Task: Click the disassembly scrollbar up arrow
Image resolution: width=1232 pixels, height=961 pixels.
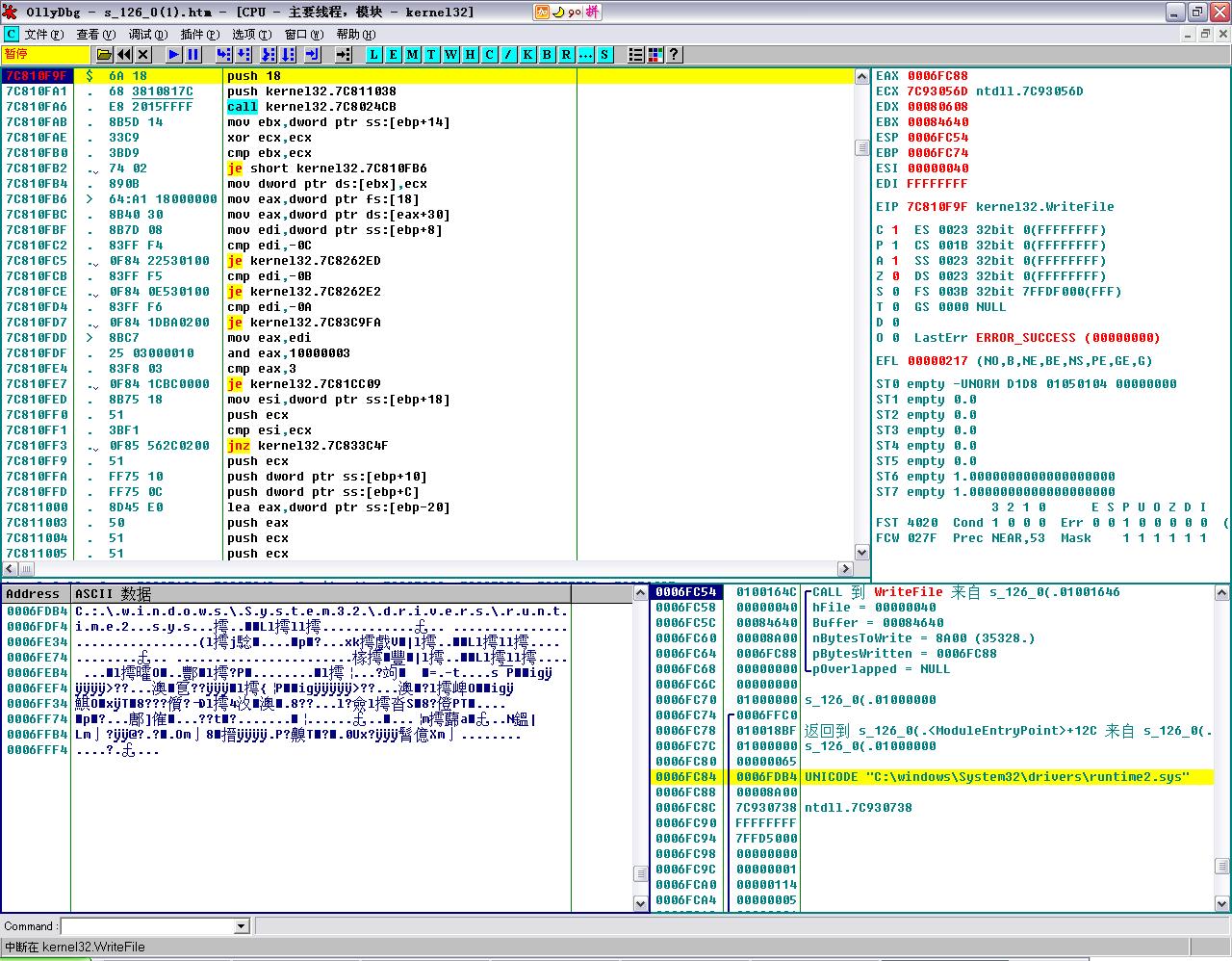Action: (861, 76)
